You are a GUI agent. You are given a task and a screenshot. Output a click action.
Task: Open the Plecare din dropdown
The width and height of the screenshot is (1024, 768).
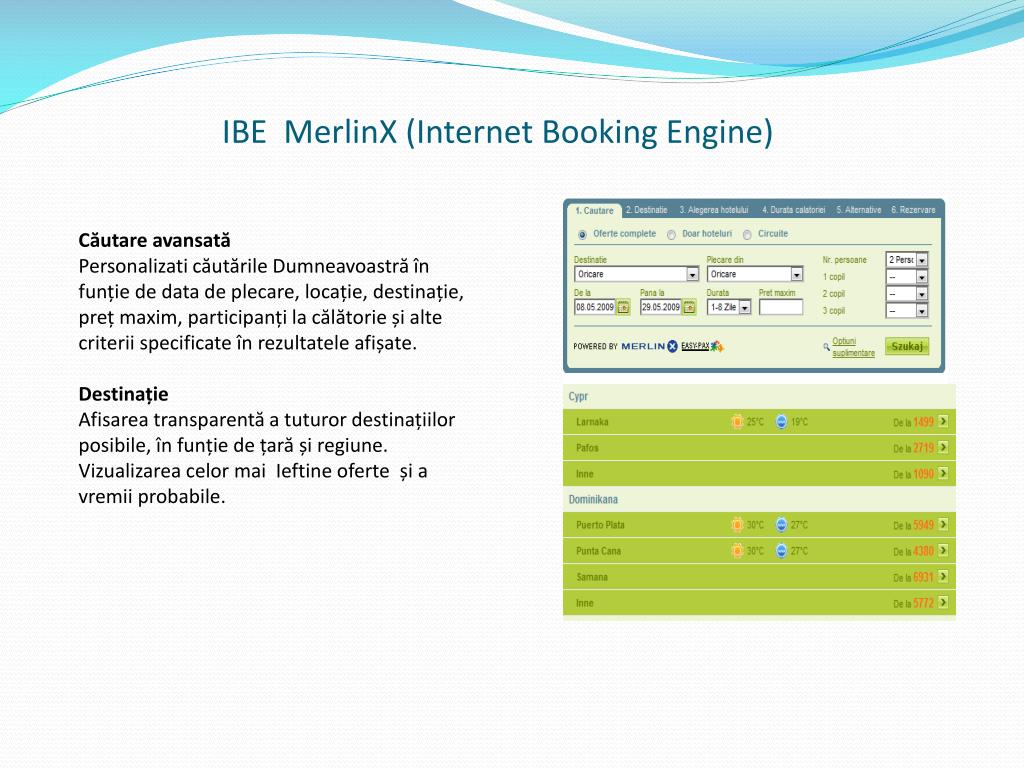pyautogui.click(x=755, y=274)
